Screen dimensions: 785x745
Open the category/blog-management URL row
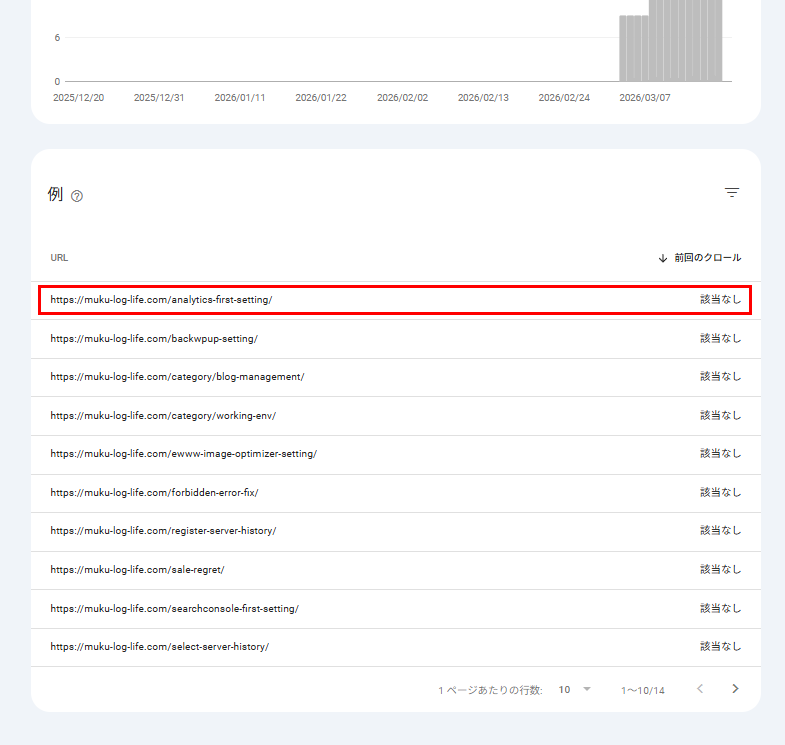177,377
